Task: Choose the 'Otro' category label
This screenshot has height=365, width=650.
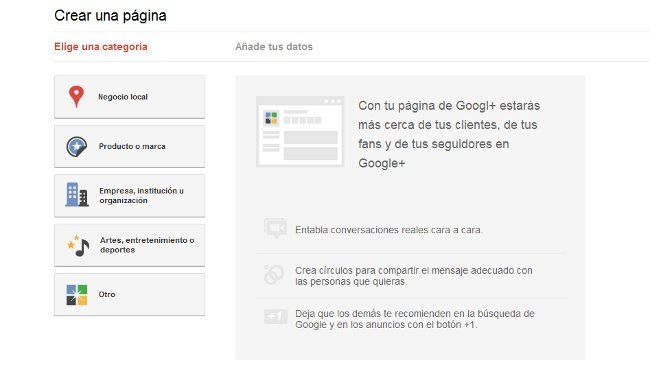Action: (107, 294)
